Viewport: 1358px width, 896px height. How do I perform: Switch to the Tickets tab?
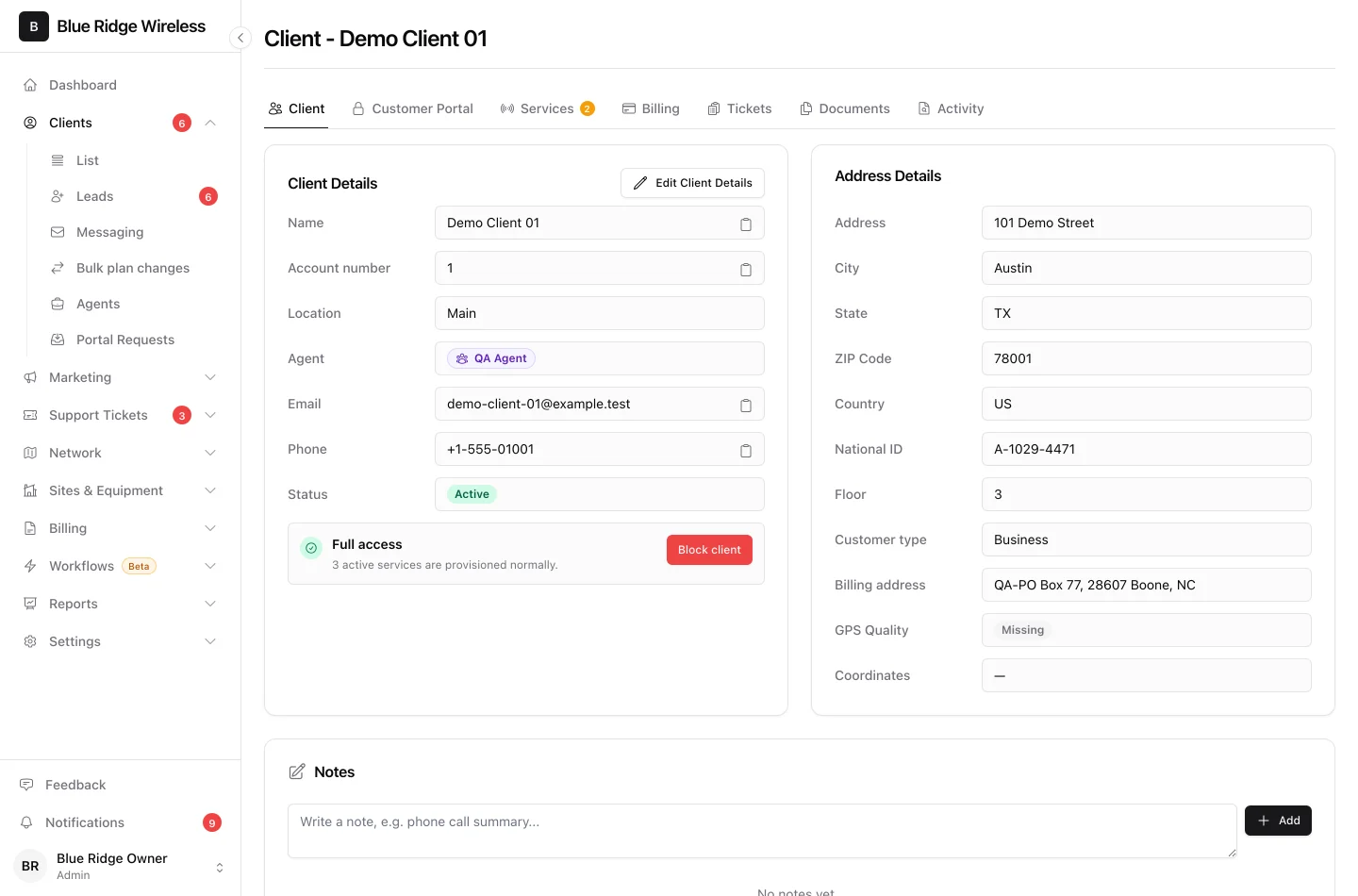point(739,108)
